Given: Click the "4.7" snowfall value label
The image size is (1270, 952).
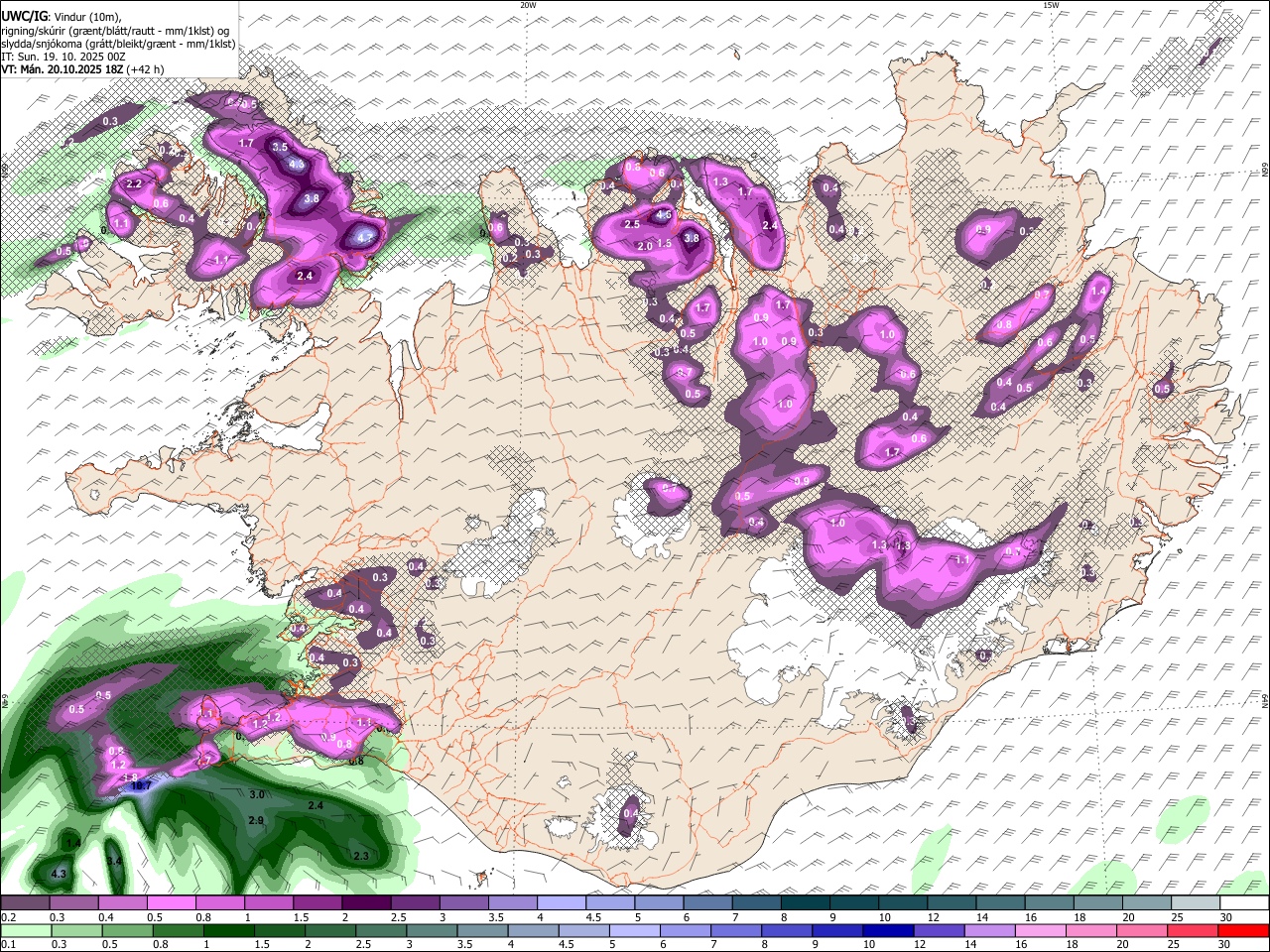Looking at the screenshot, I should 364,238.
